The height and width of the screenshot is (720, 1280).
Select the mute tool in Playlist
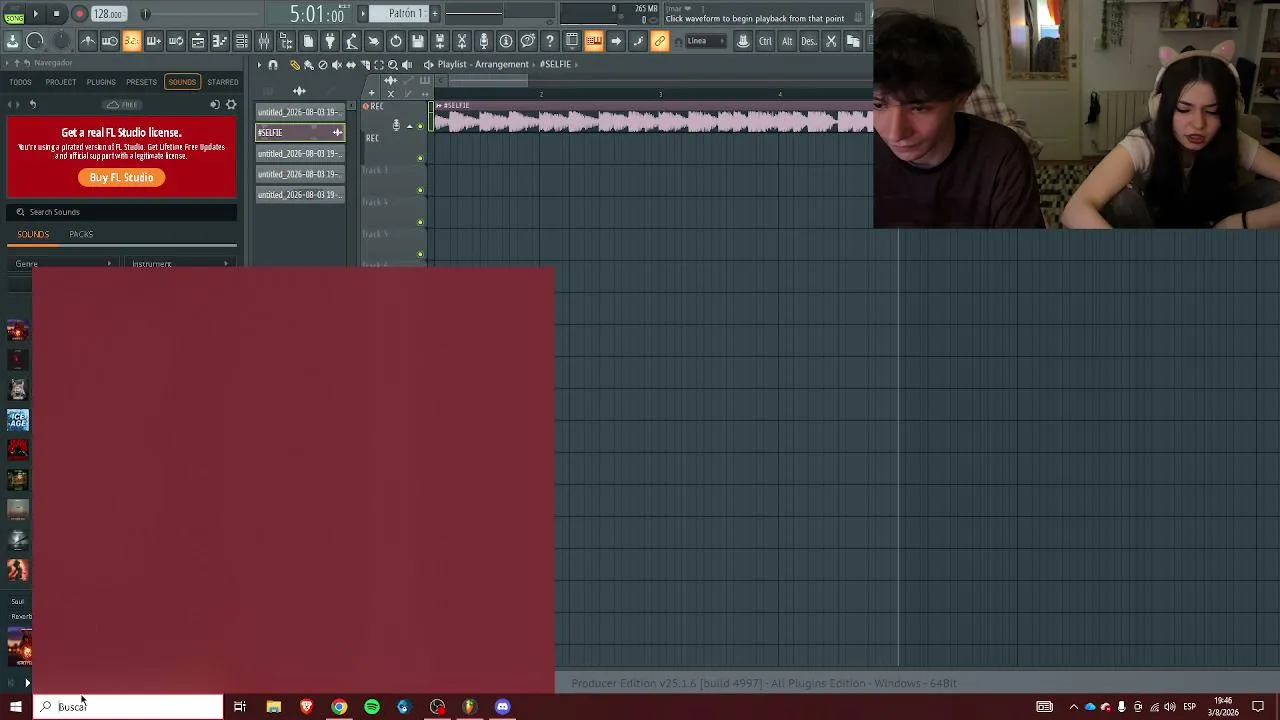(336, 65)
